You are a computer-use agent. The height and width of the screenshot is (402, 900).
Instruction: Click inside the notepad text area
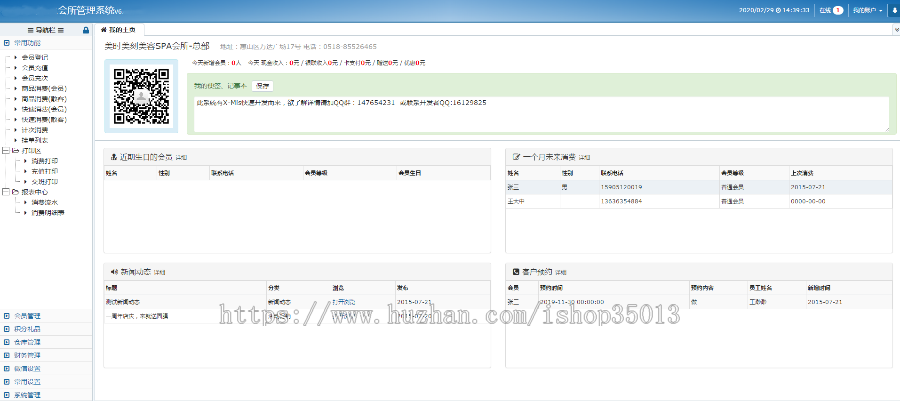tap(542, 114)
